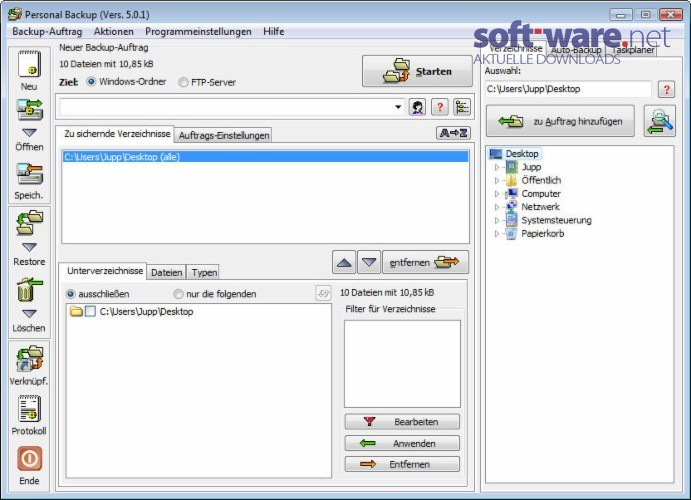691x500 pixels.
Task: Click the magnifier search icon button
Action: pyautogui.click(x=659, y=121)
